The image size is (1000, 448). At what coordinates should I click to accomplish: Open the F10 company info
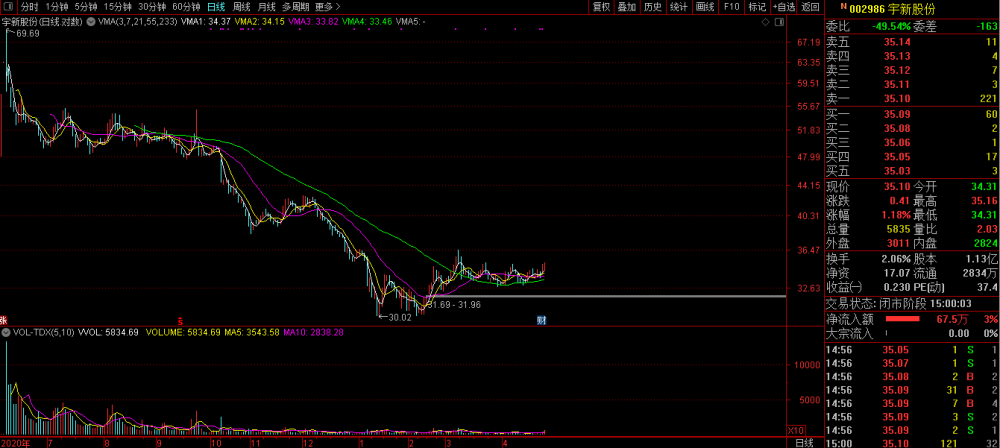tap(731, 7)
